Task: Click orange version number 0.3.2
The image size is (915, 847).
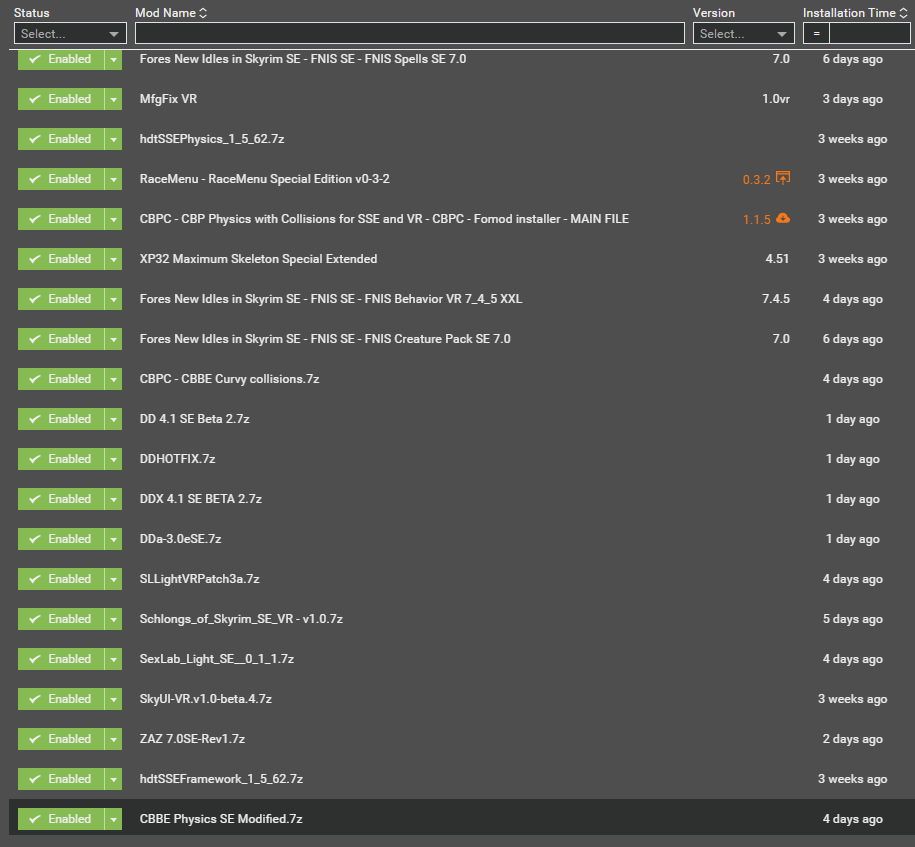Action: coord(756,180)
